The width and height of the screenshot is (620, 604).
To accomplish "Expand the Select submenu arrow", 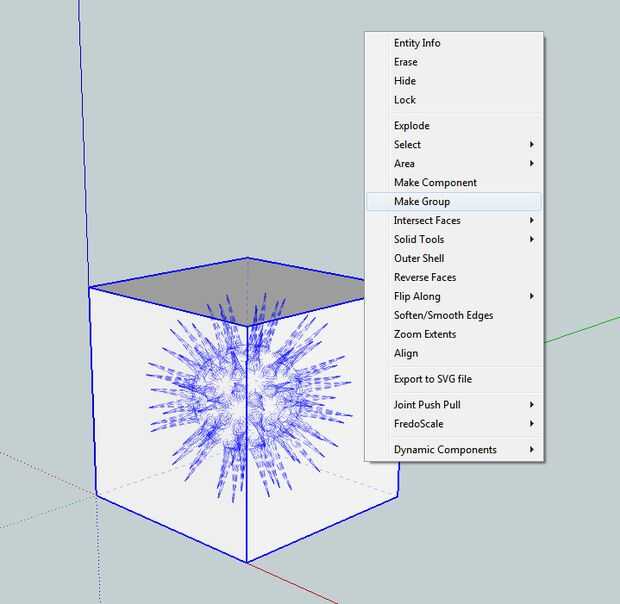I will click(532, 145).
